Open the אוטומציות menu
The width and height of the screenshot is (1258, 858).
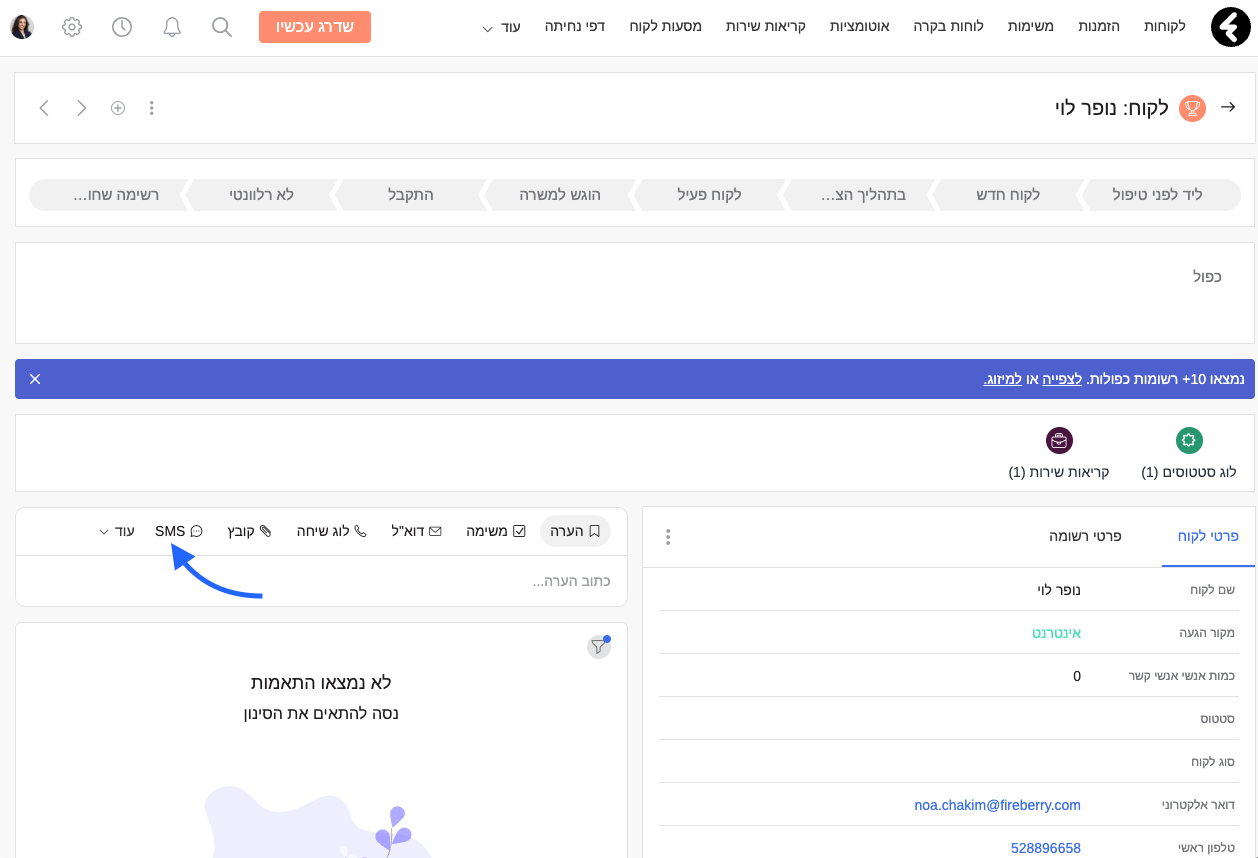[860, 26]
